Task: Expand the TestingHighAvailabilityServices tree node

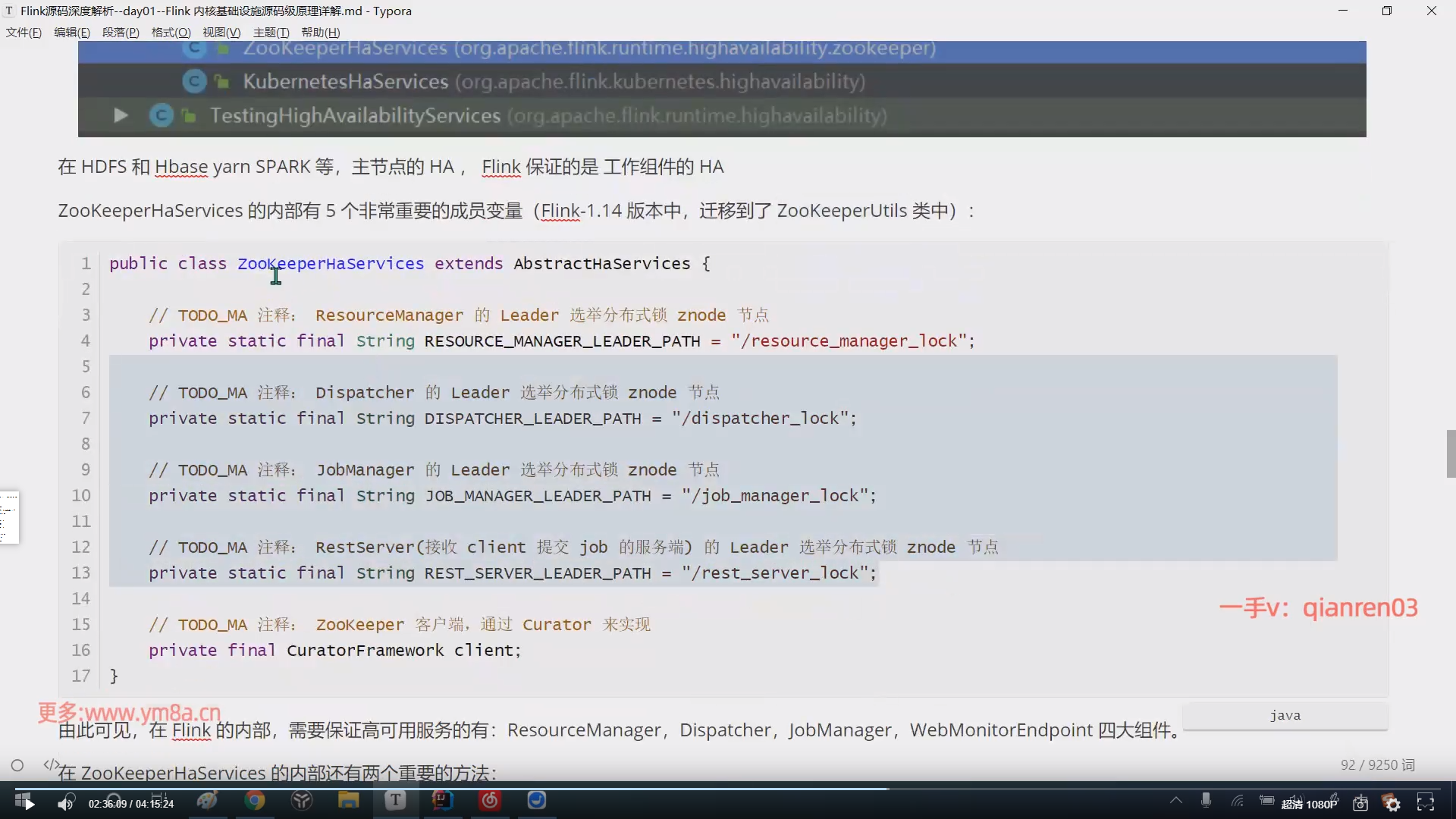Action: tap(120, 115)
